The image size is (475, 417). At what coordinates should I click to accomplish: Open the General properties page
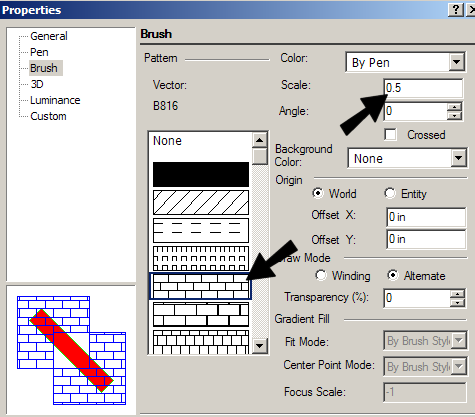(x=49, y=36)
